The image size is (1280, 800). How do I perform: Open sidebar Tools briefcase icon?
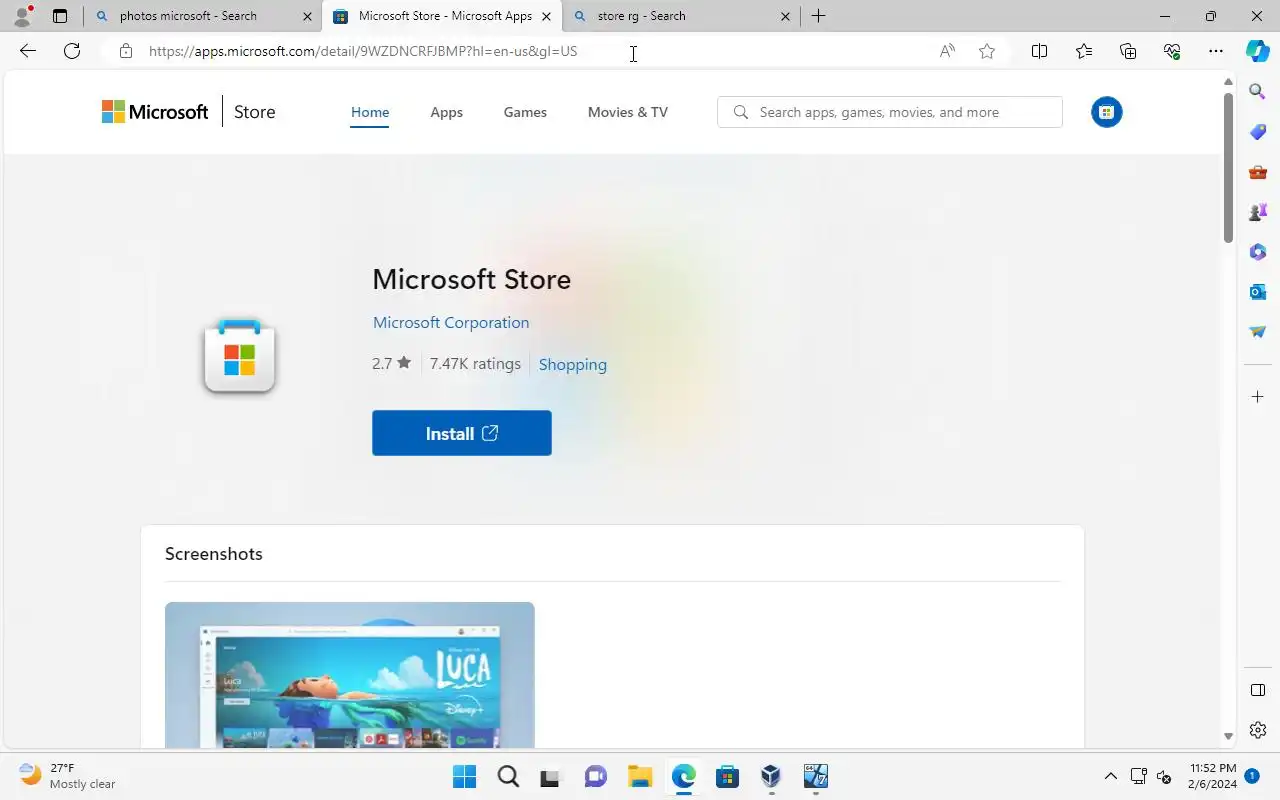point(1258,172)
